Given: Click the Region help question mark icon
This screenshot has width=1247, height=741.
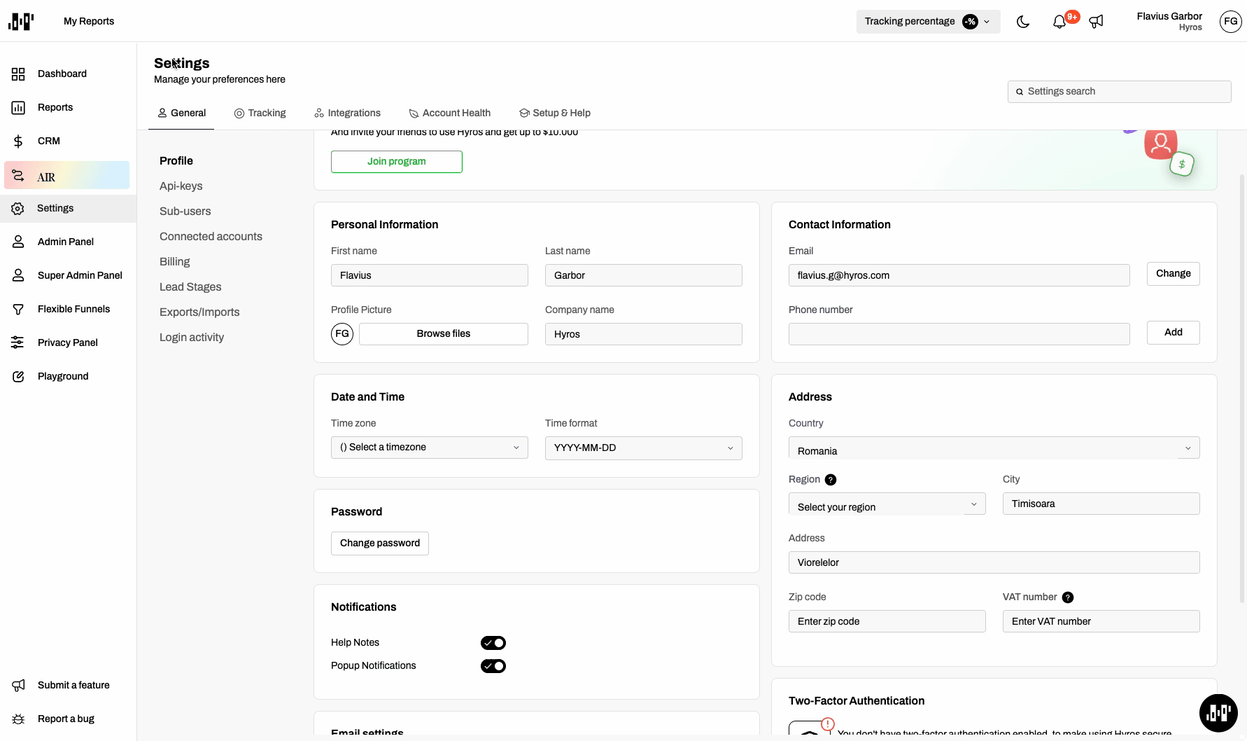Looking at the screenshot, I should [830, 480].
